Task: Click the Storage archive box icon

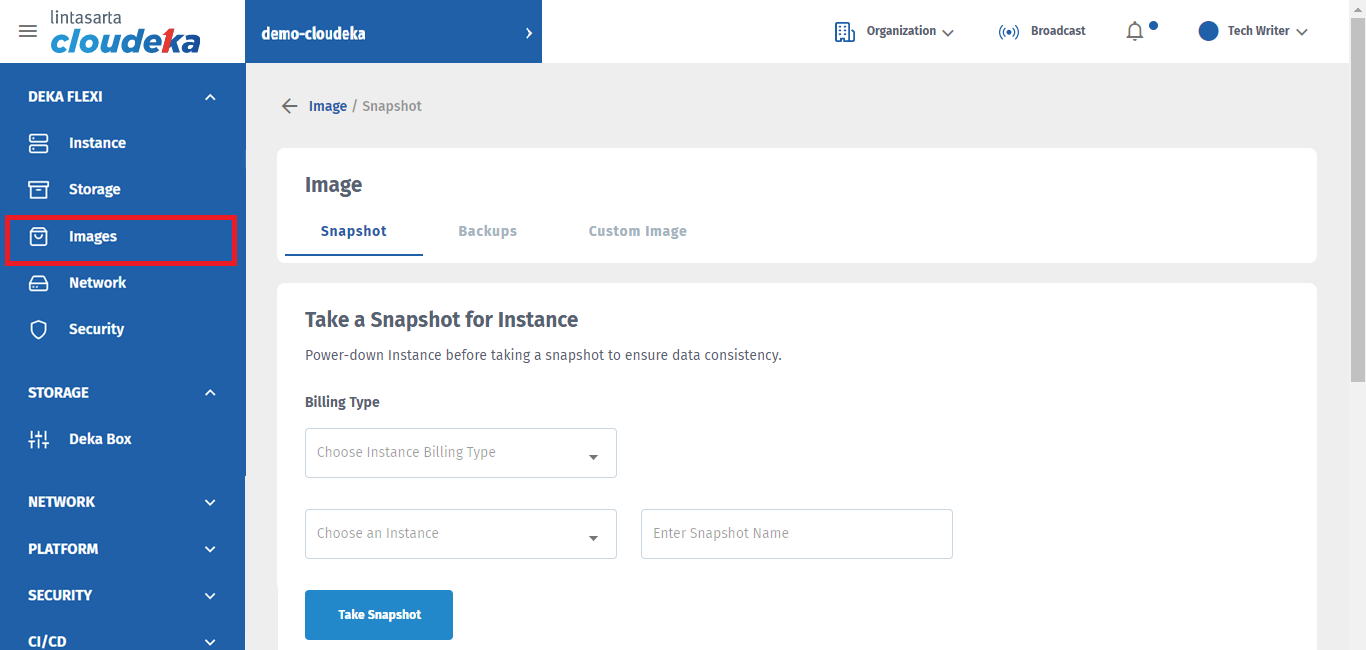Action: point(38,189)
